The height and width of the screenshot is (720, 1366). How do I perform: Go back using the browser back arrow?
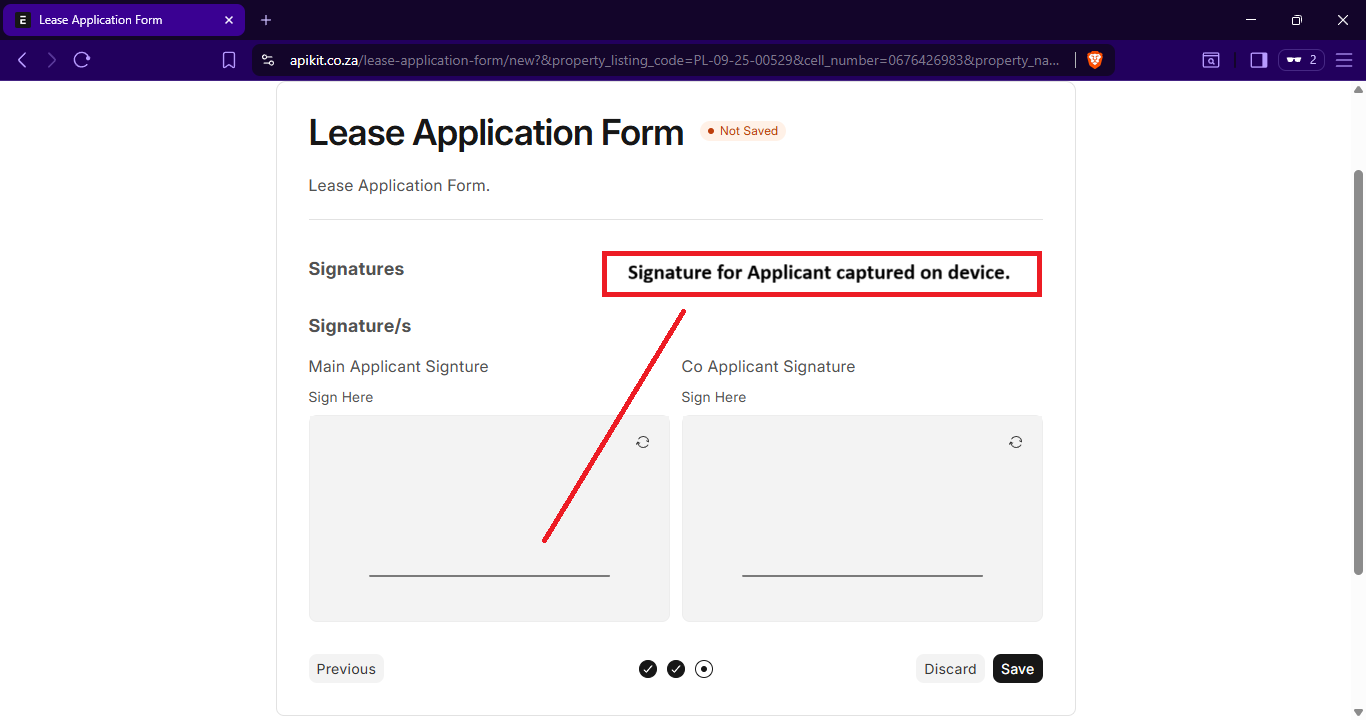(x=22, y=60)
